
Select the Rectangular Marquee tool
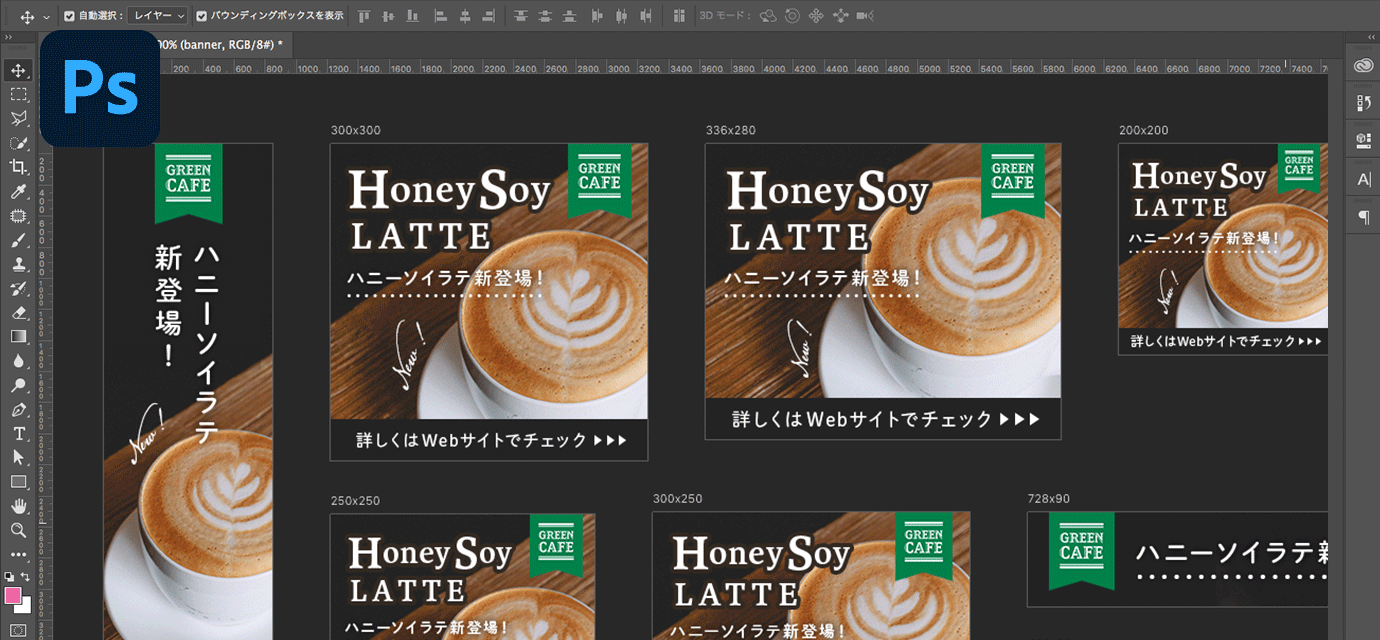point(18,94)
